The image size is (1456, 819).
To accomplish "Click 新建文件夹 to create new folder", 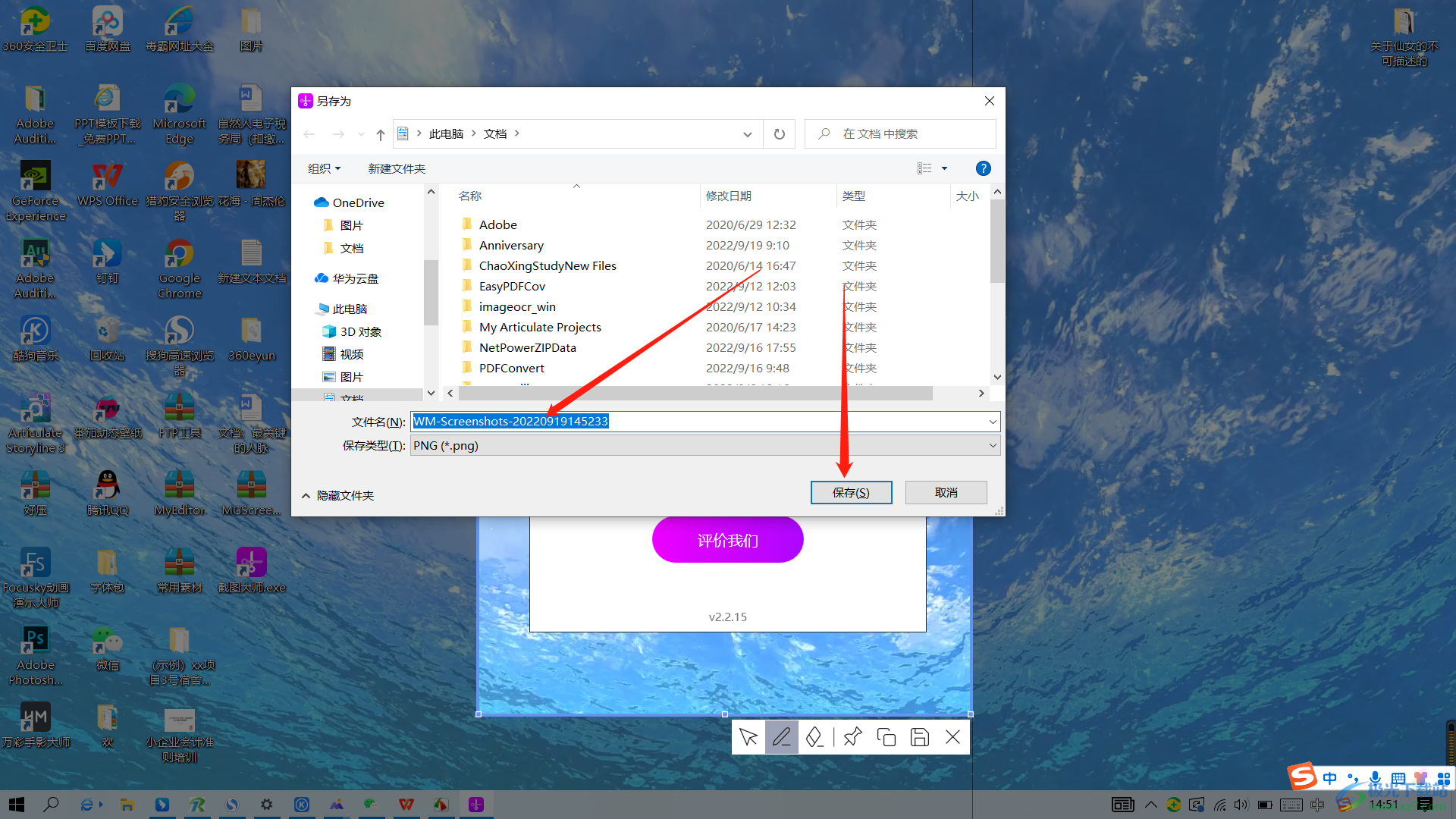I will point(397,168).
